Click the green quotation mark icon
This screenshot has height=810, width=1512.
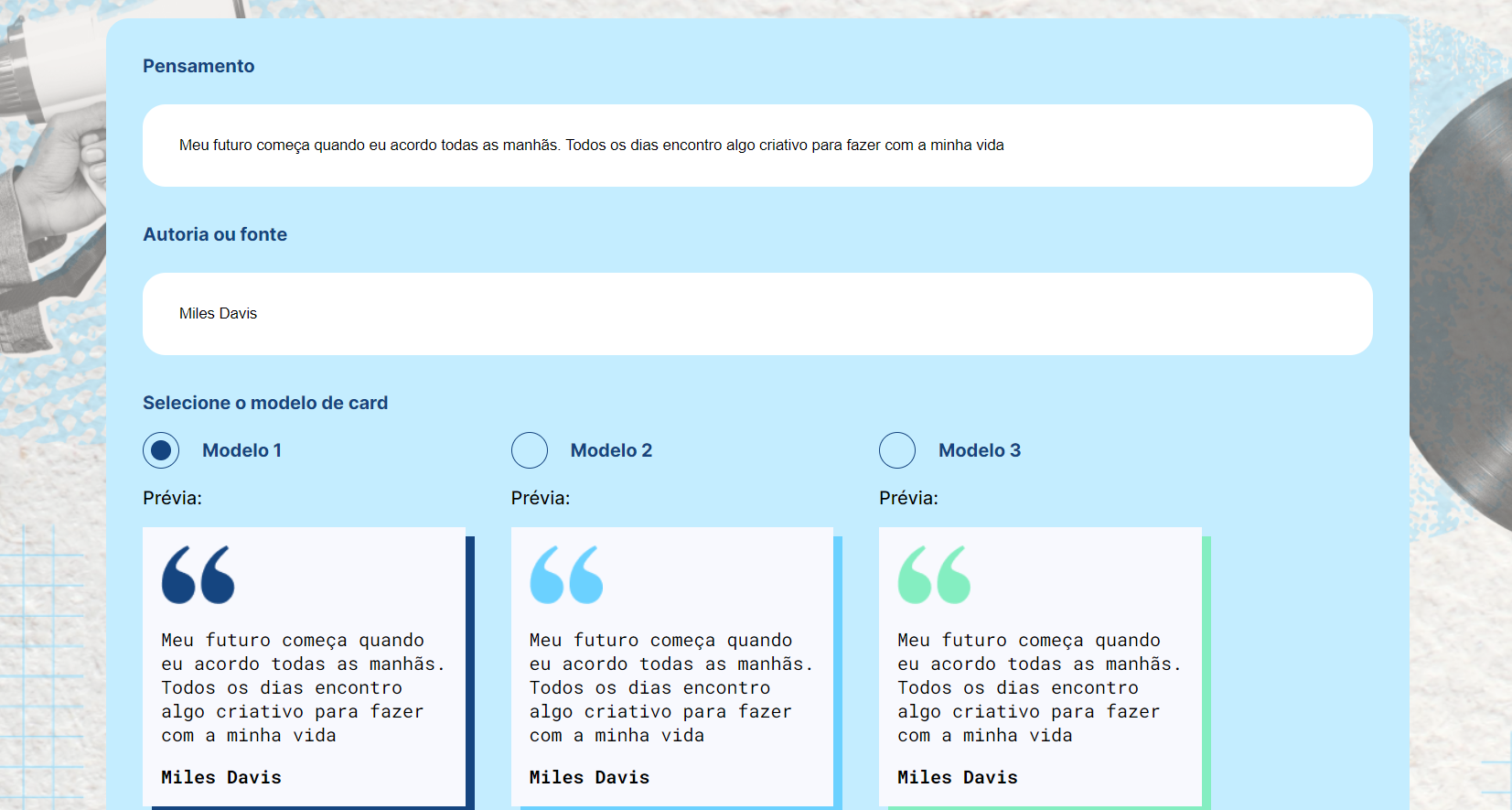[x=934, y=575]
